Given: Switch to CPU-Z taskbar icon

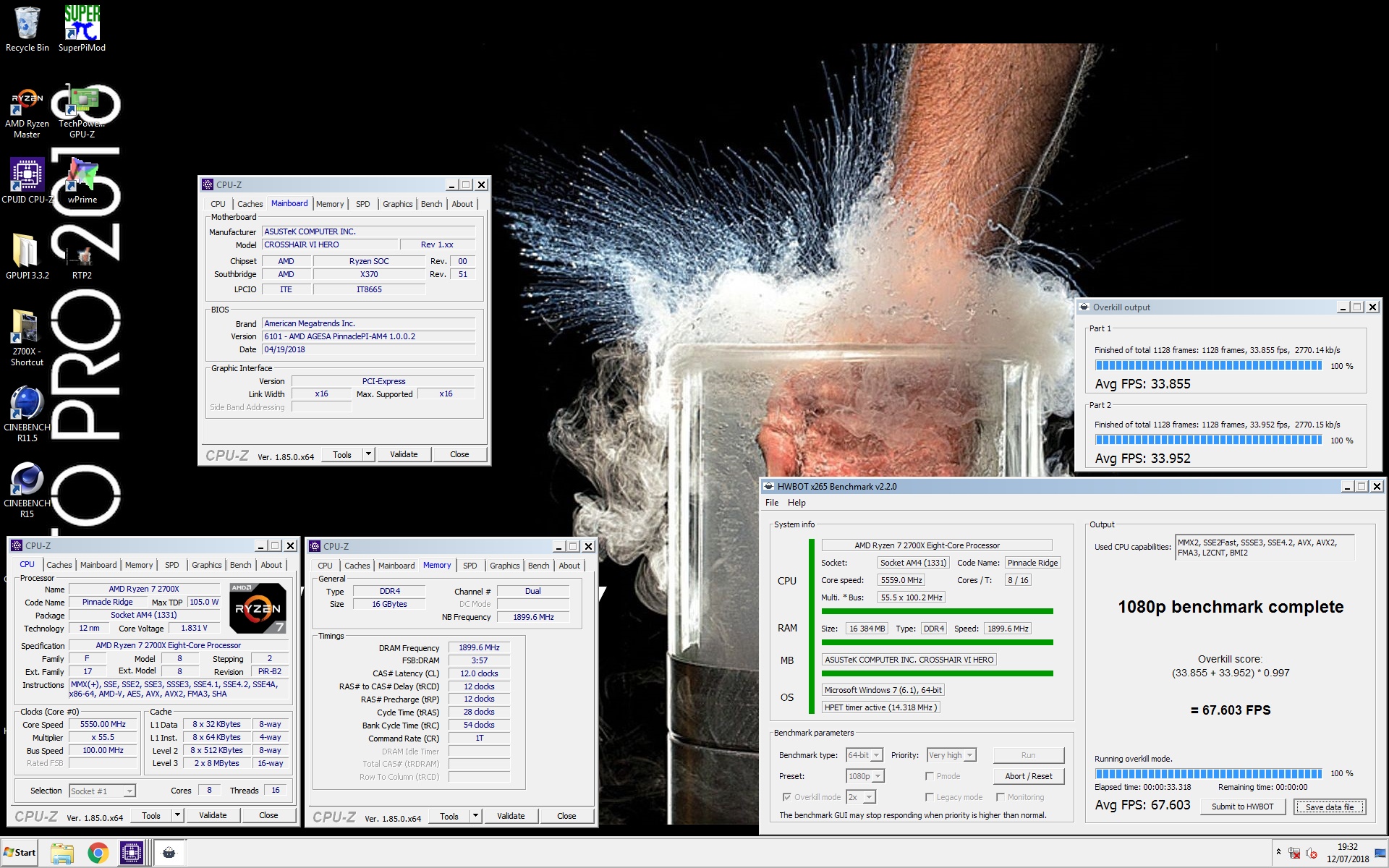Looking at the screenshot, I should (x=132, y=853).
